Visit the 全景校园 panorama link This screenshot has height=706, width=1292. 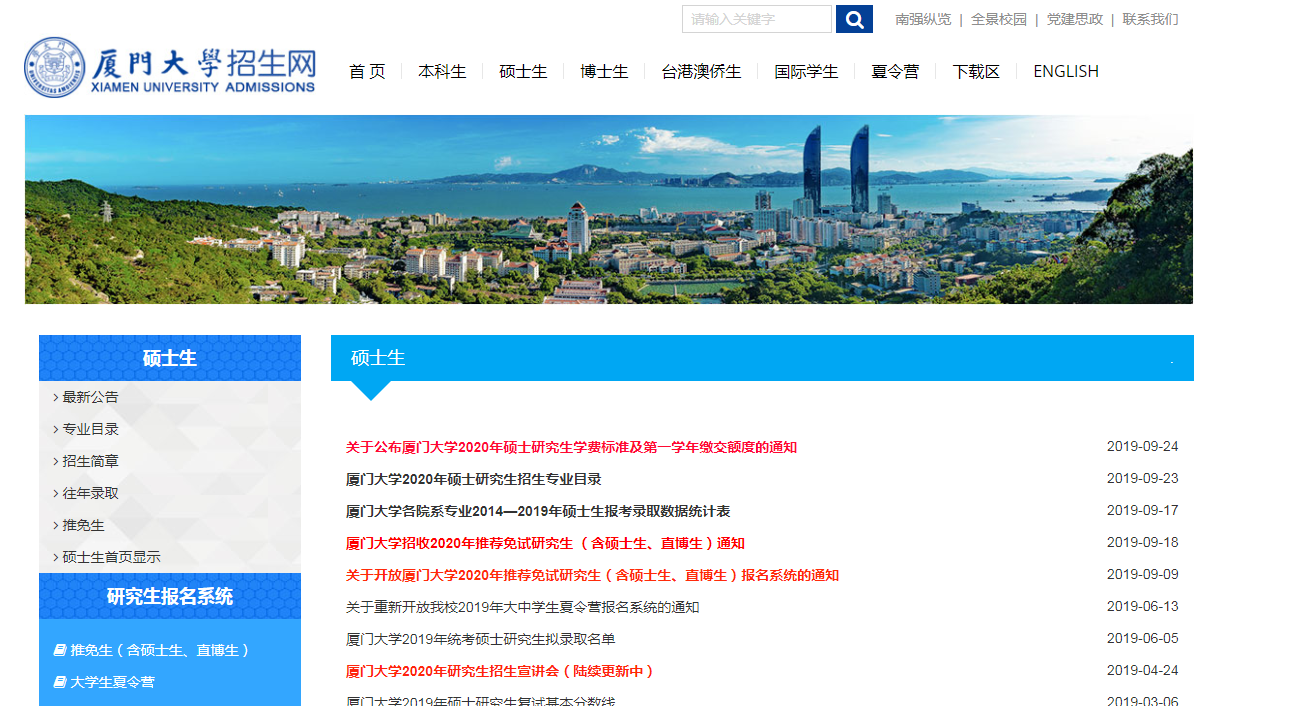click(x=998, y=19)
